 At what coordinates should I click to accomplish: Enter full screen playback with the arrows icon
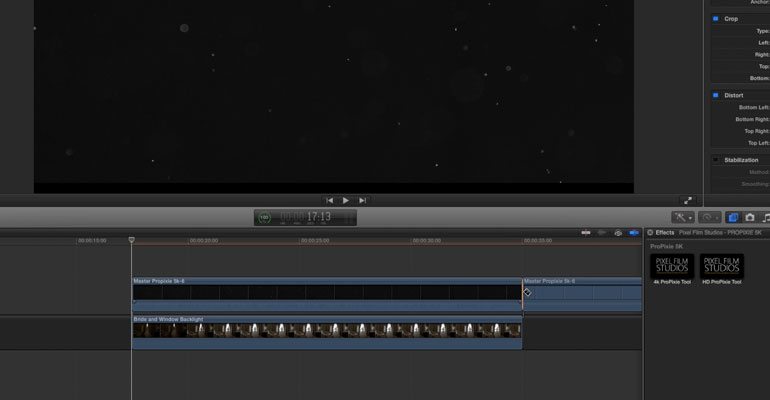click(x=688, y=200)
